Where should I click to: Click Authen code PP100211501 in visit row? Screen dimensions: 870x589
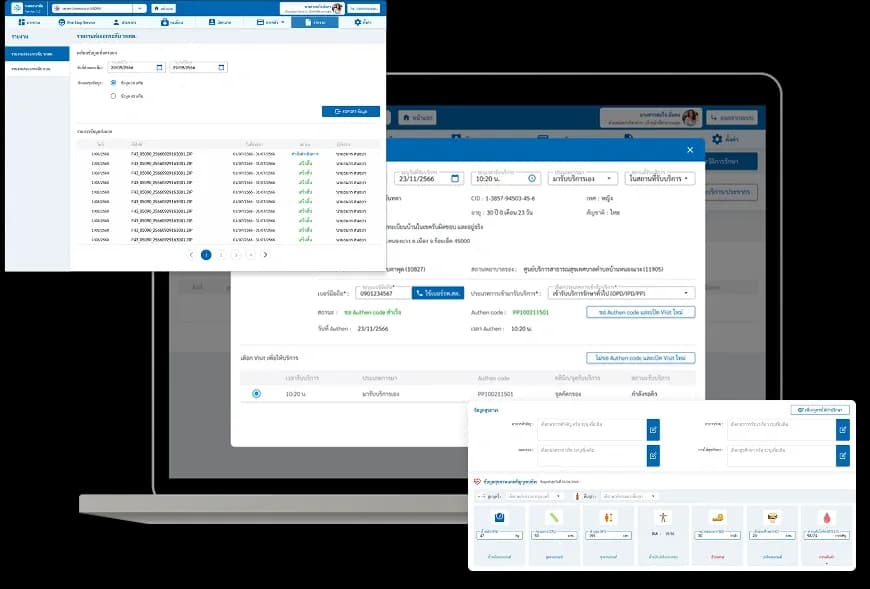pyautogui.click(x=495, y=394)
